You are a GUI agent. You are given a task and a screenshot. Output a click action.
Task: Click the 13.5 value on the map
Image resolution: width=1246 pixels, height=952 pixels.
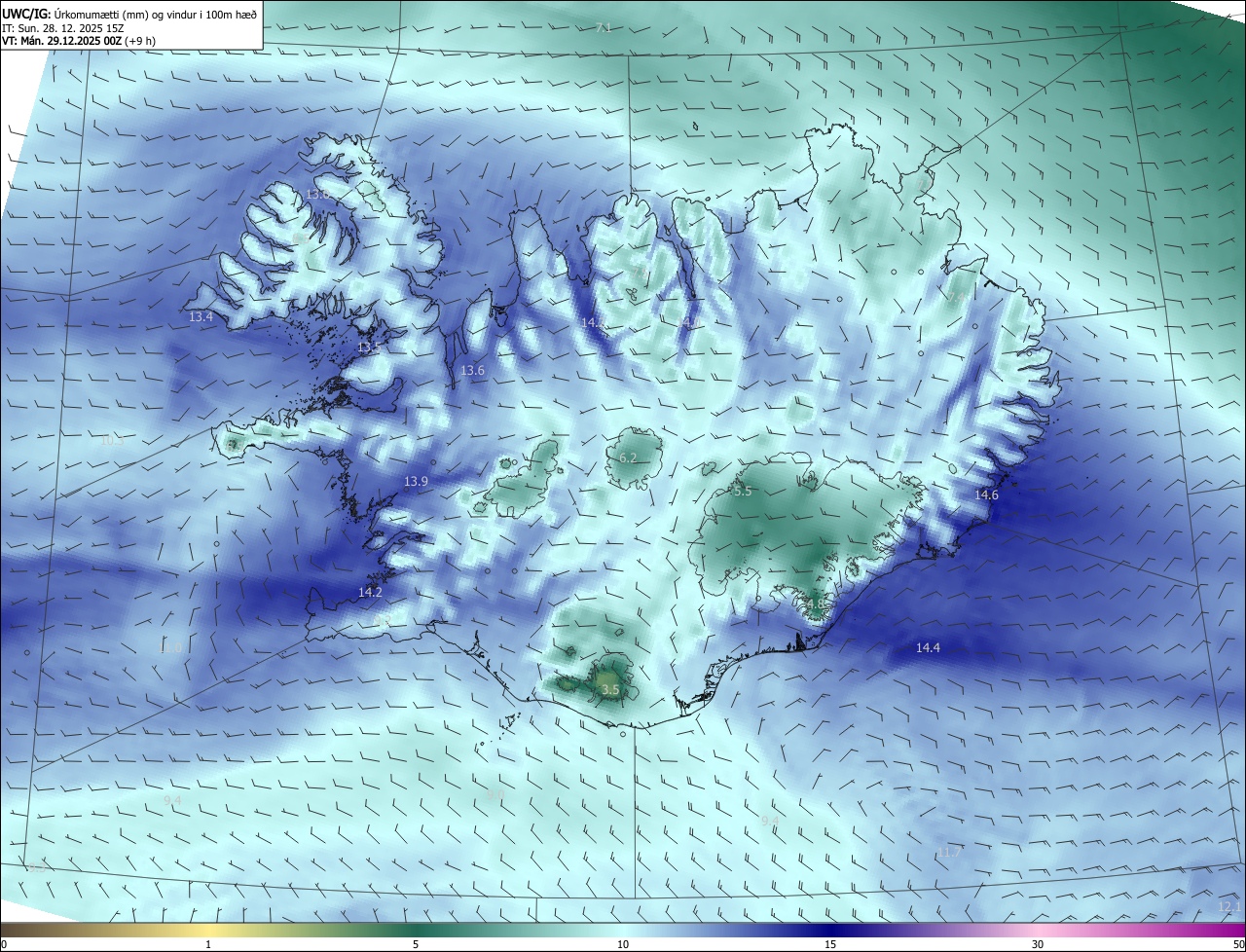370,348
